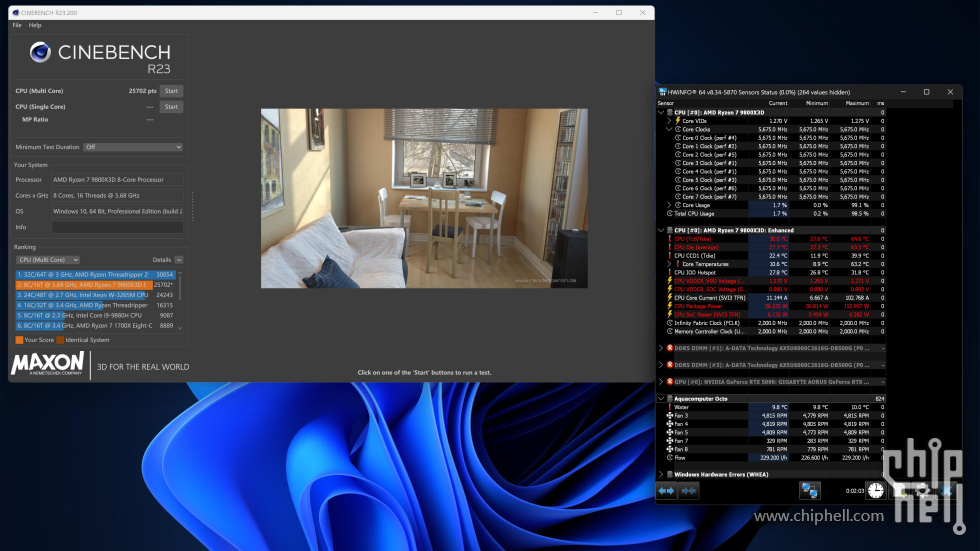
Task: Open the File menu in Cinebench
Action: pos(17,25)
